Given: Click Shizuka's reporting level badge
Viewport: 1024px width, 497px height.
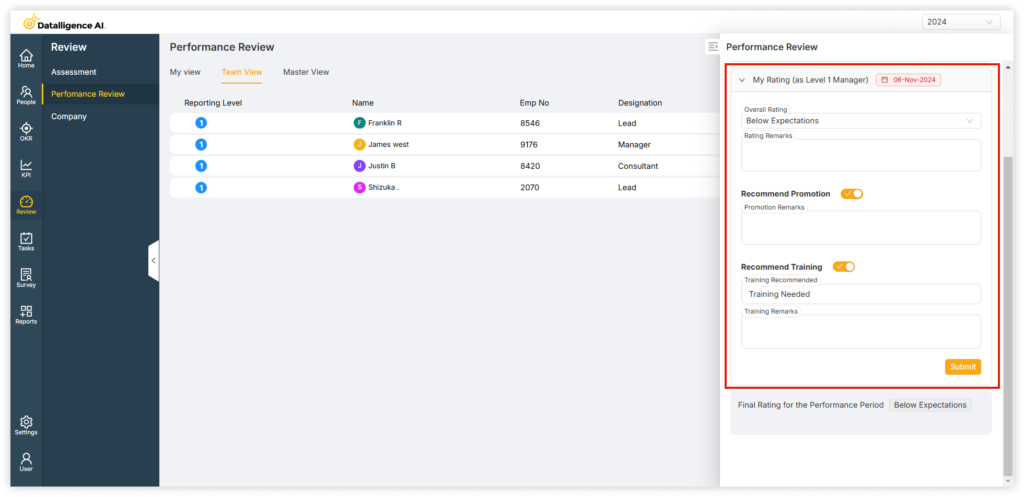Looking at the screenshot, I should pyautogui.click(x=201, y=187).
